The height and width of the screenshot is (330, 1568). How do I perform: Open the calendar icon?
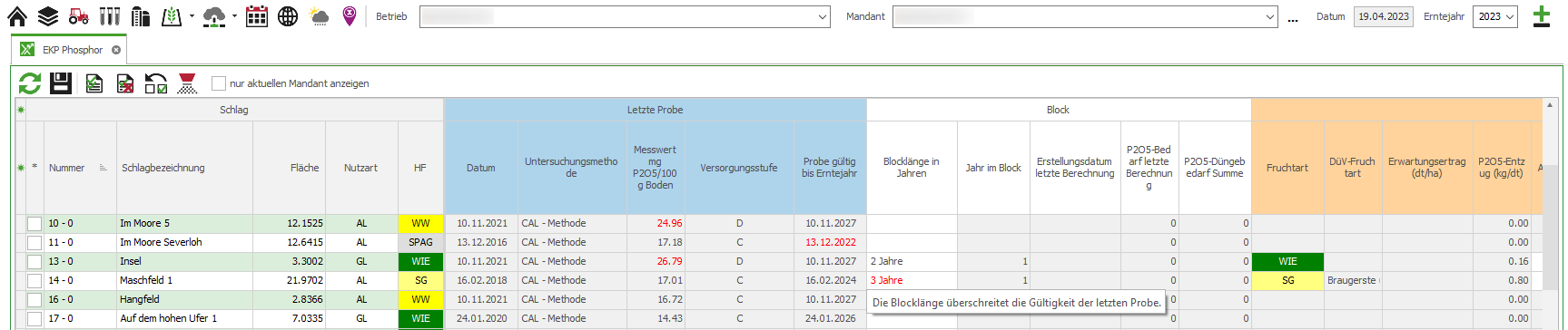257,16
